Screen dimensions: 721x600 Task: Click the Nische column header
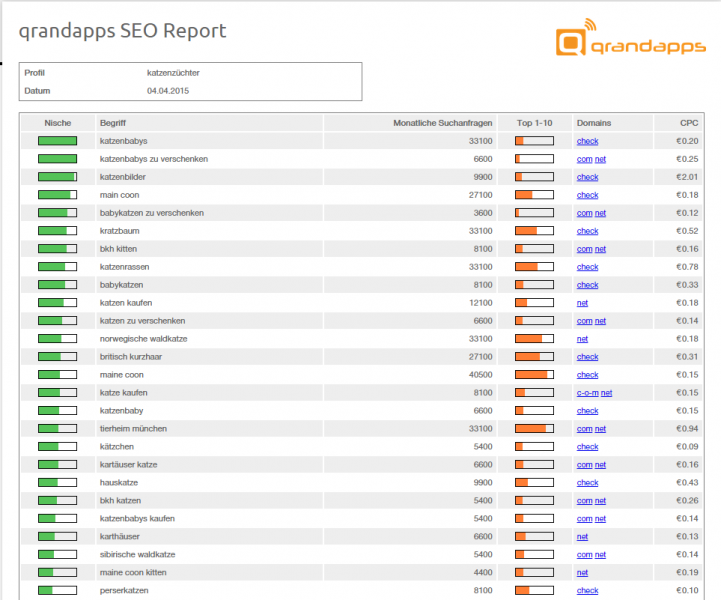click(57, 123)
